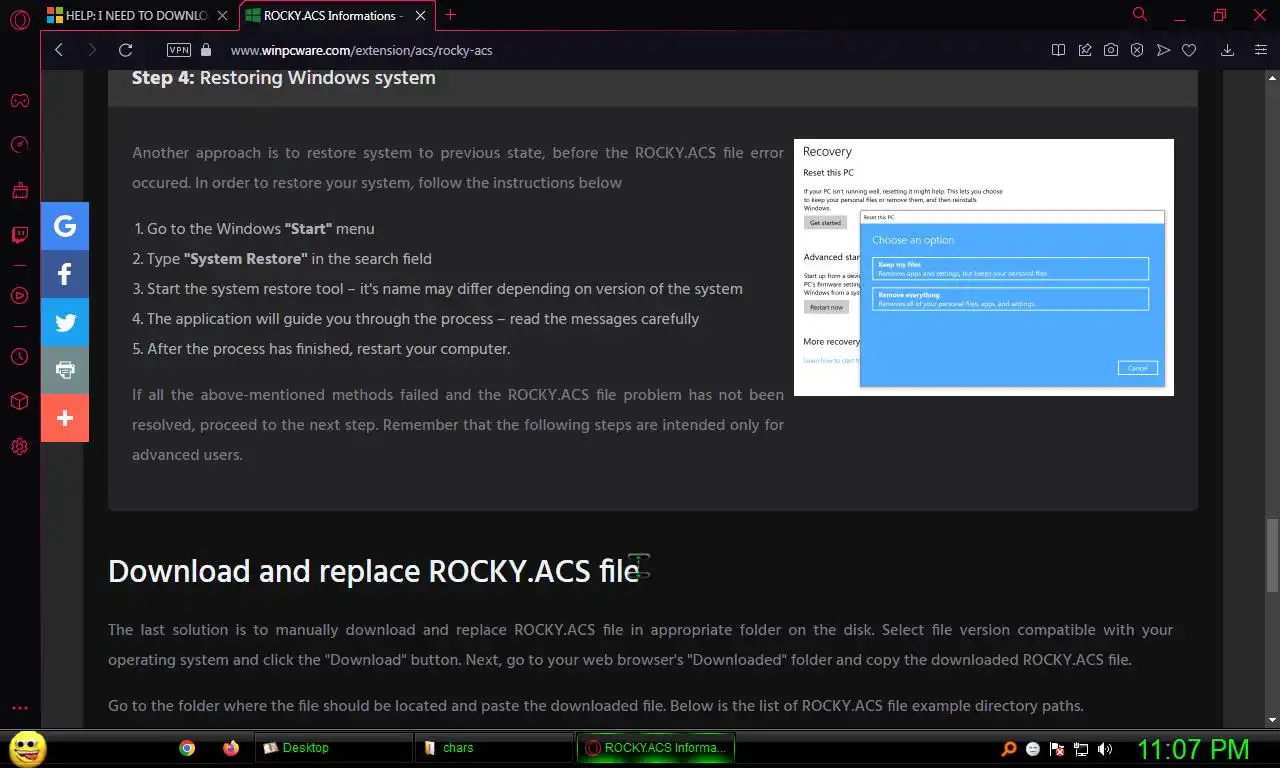Image resolution: width=1280 pixels, height=768 pixels.
Task: Click the pinboard pin icon in toolbar
Action: 1085,50
